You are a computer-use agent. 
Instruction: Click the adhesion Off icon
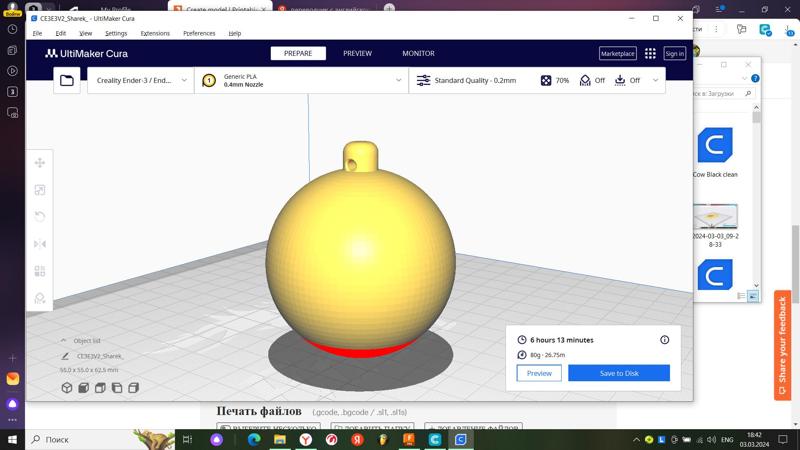point(620,80)
